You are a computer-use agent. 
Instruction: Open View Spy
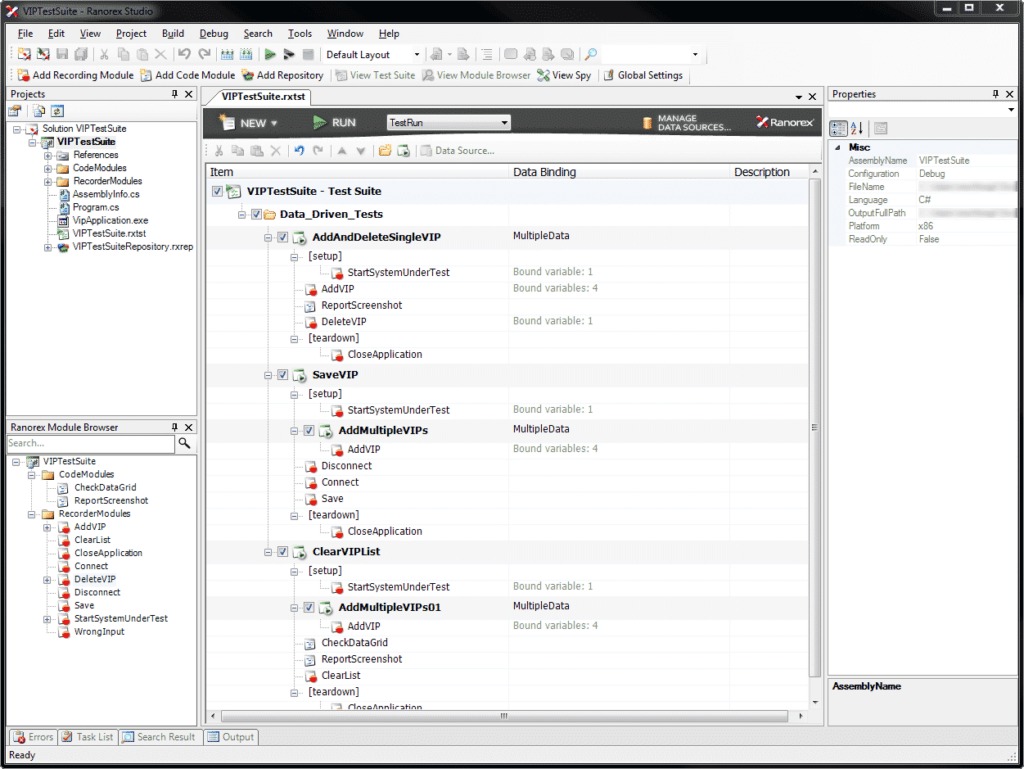(x=564, y=75)
